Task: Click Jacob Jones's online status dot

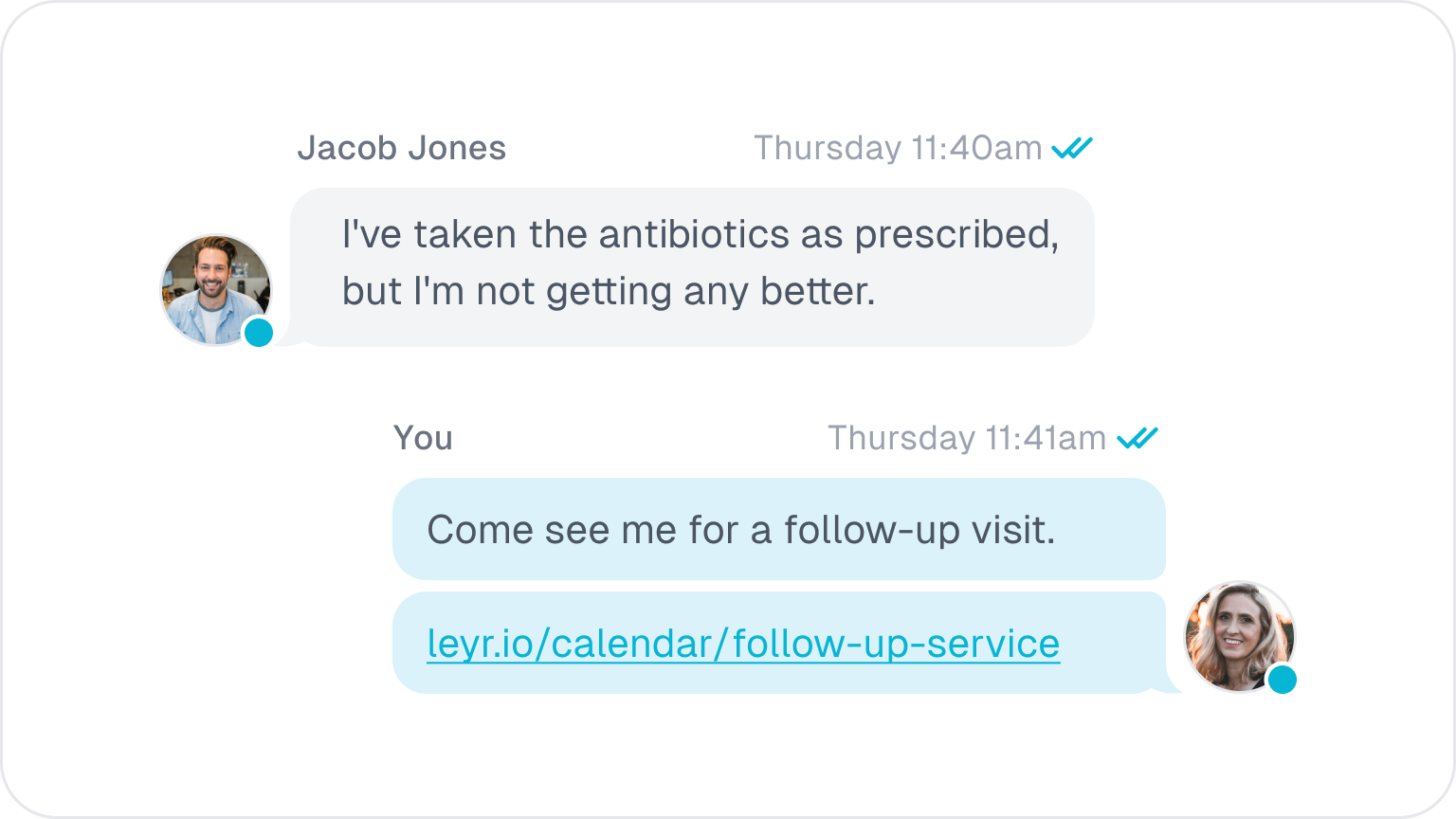Action: (259, 333)
